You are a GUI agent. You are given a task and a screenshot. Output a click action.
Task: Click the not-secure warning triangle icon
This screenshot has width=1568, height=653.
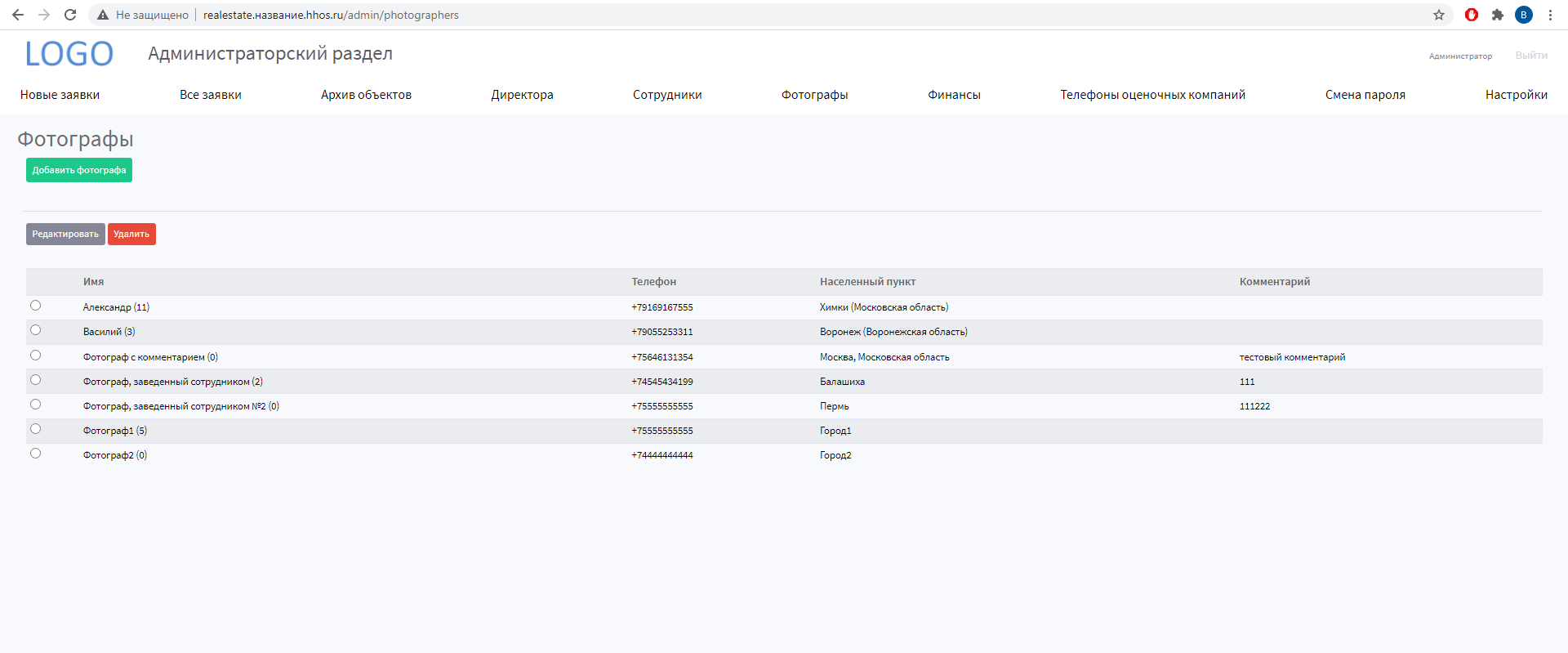click(x=103, y=15)
